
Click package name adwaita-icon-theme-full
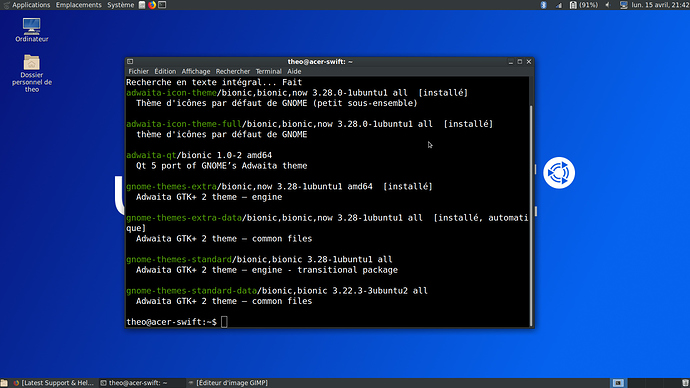[184, 124]
